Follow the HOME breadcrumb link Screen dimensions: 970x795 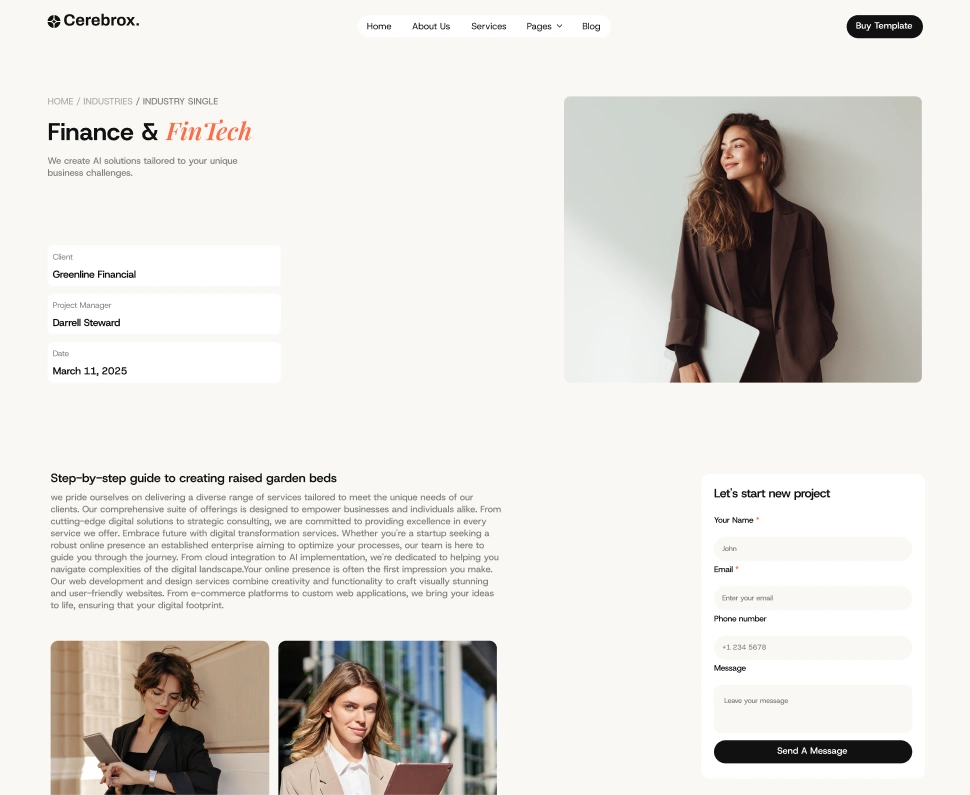(x=60, y=101)
